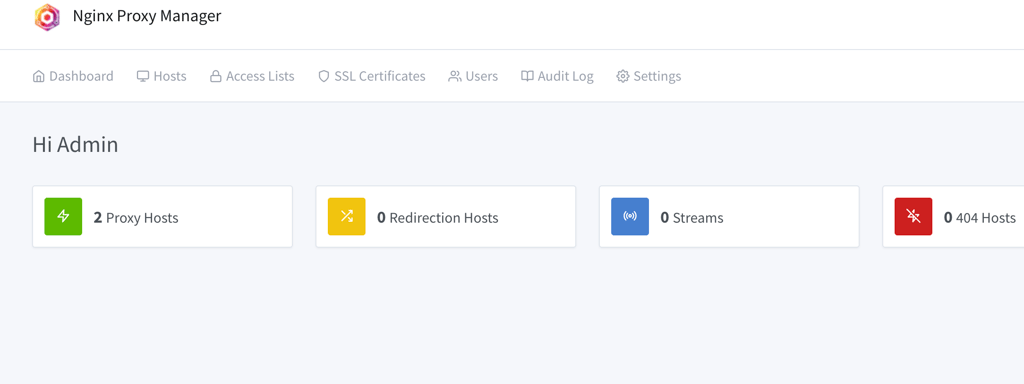Click the blue broadcast Streams icon

tap(630, 217)
